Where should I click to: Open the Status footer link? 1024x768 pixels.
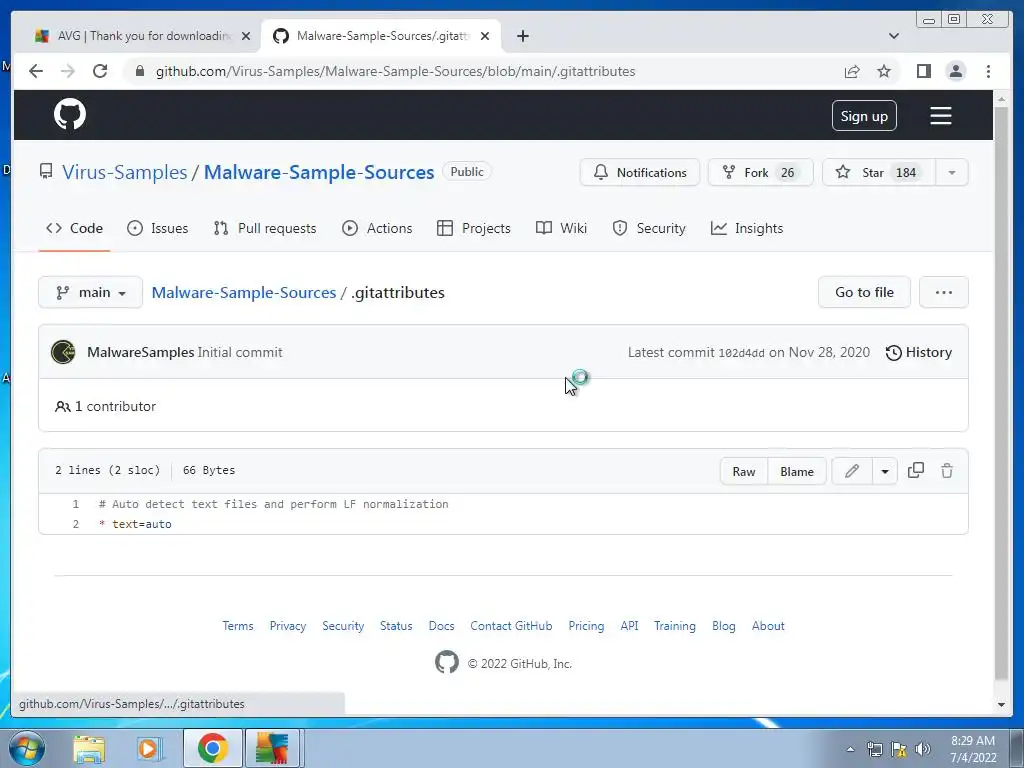pos(396,626)
